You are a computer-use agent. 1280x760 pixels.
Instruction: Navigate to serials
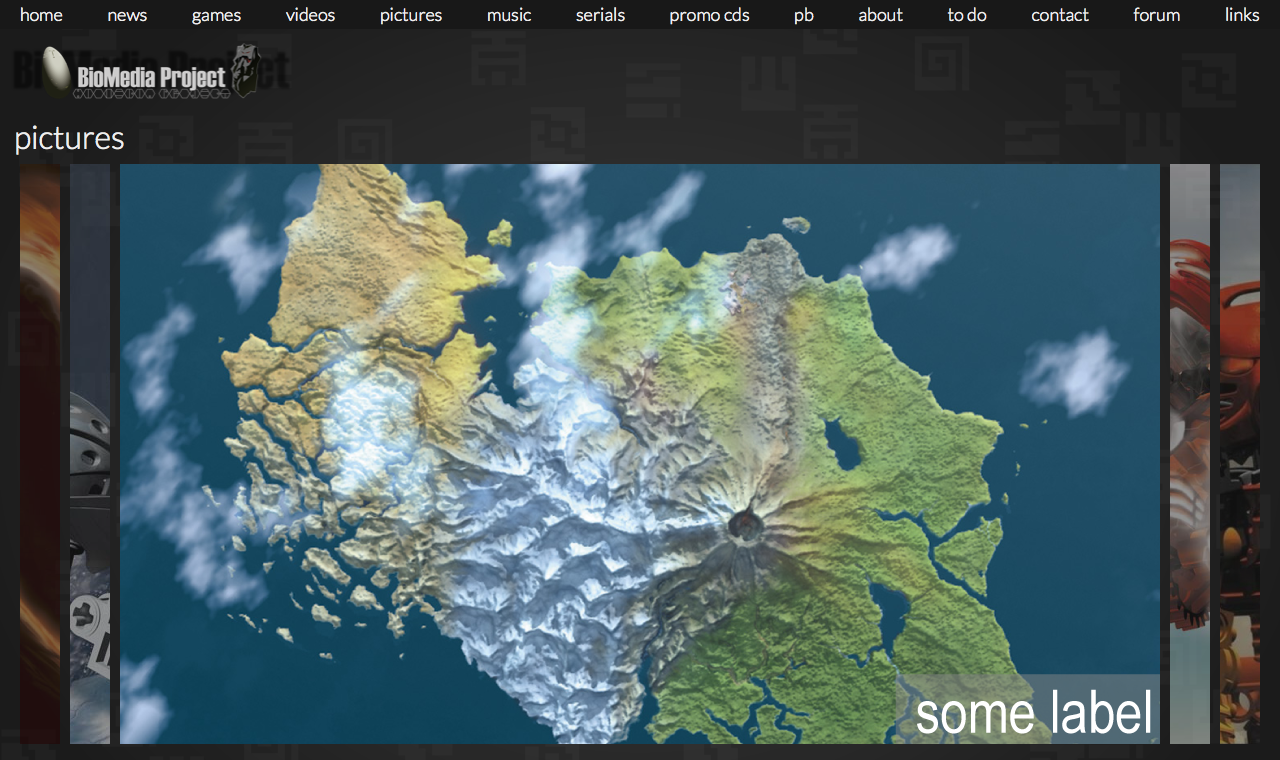600,15
